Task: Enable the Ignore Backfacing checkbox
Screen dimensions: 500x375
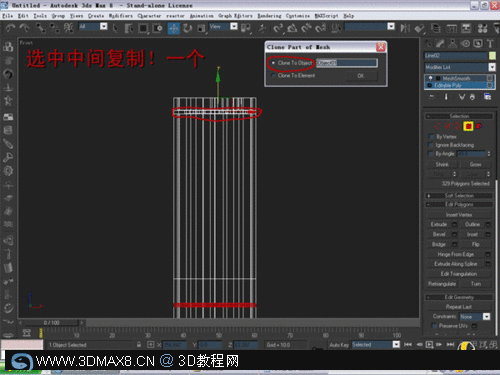Action: point(432,145)
